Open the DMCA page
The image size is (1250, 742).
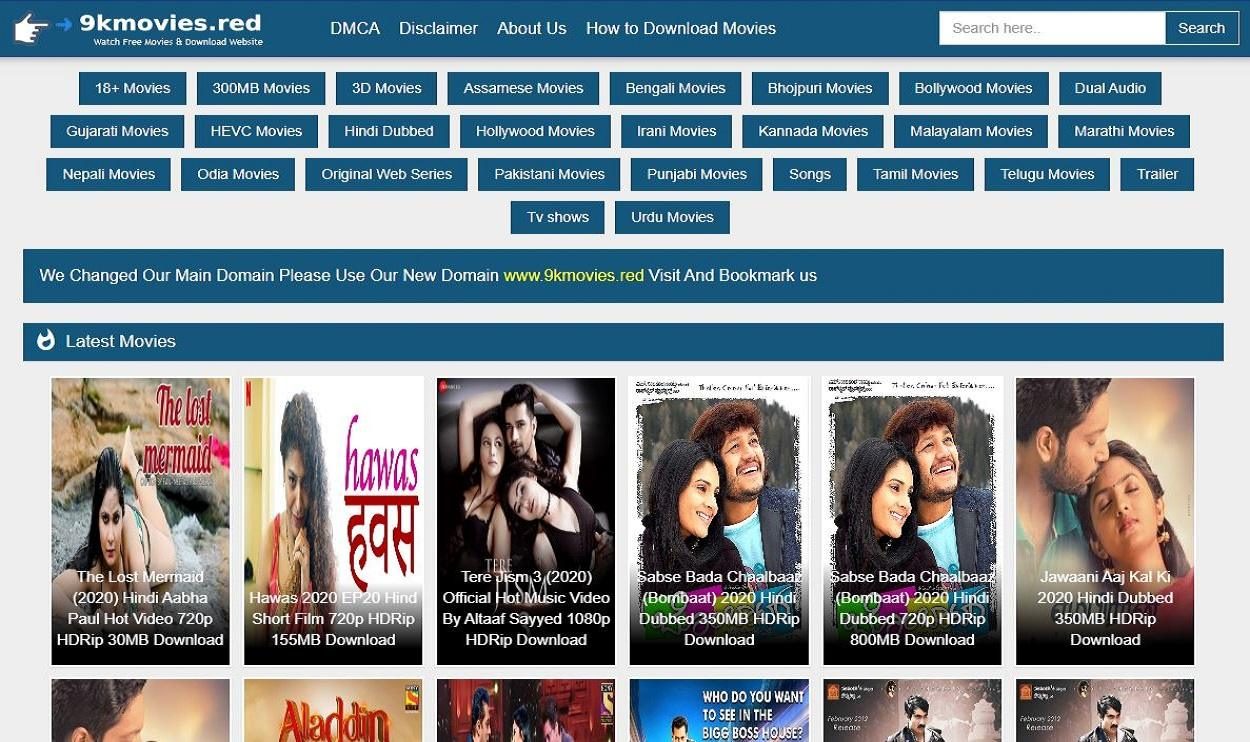[x=355, y=28]
